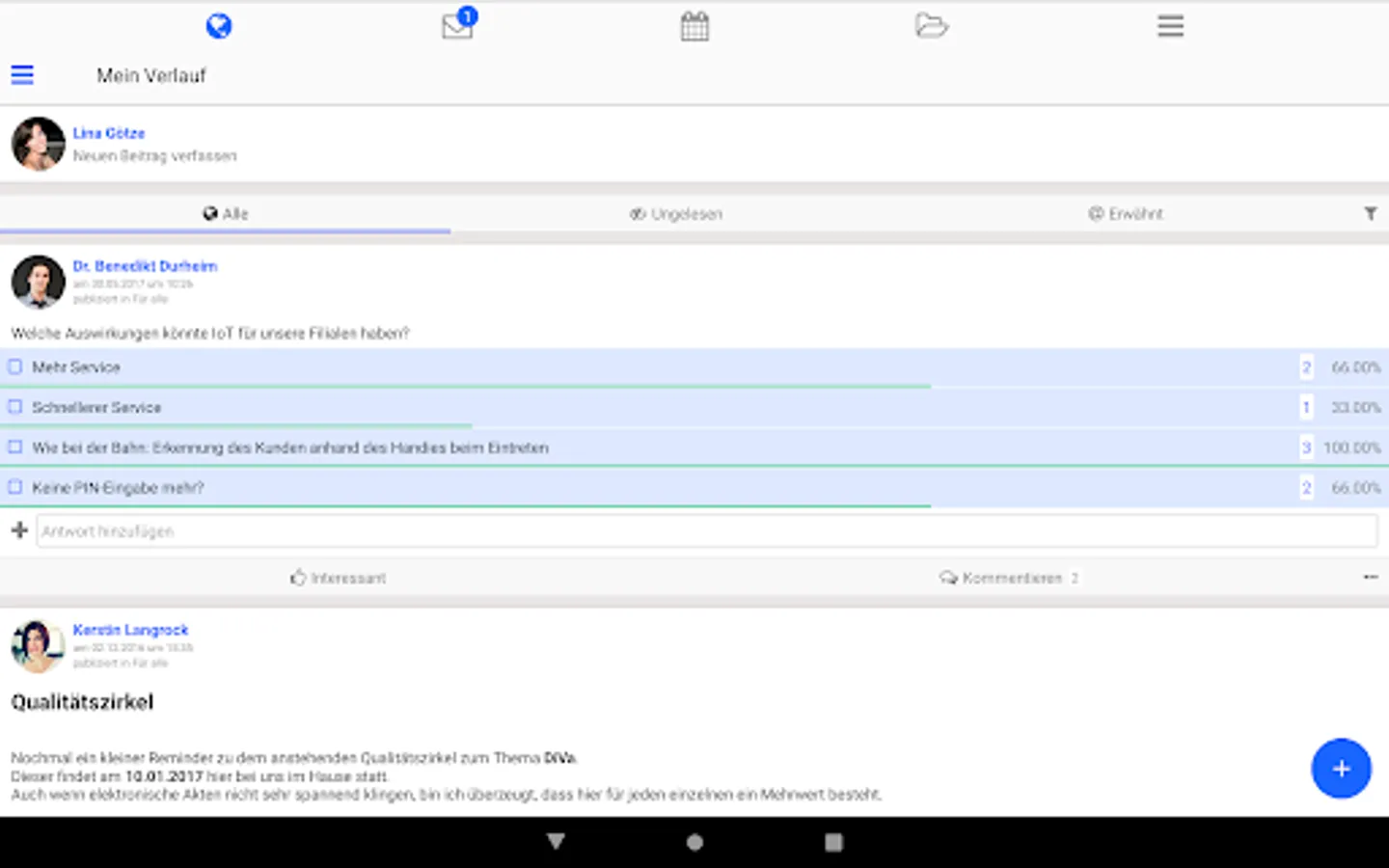The image size is (1389, 868).
Task: Click Kommentieren on the poll post
Action: (1009, 578)
